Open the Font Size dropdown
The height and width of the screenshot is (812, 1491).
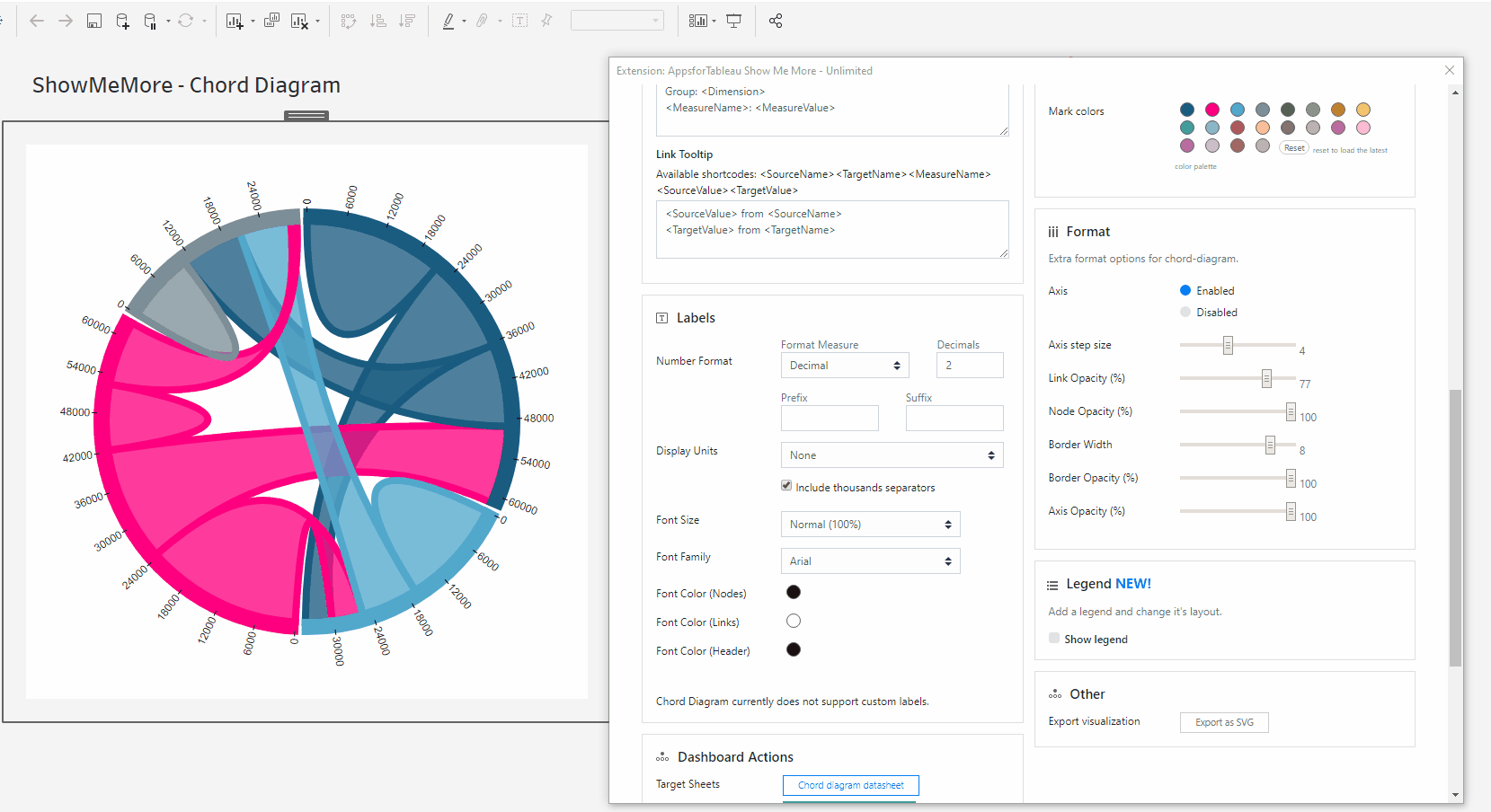[870, 525]
